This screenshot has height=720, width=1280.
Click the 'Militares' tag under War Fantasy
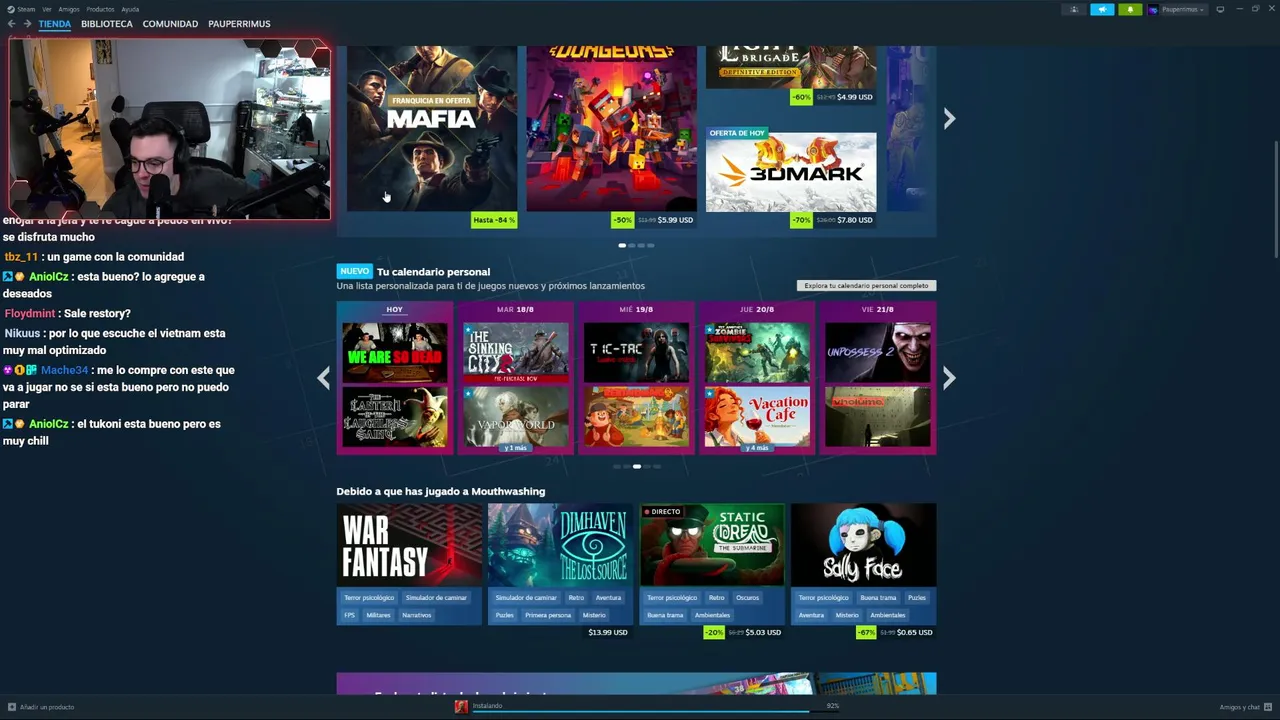click(x=378, y=615)
